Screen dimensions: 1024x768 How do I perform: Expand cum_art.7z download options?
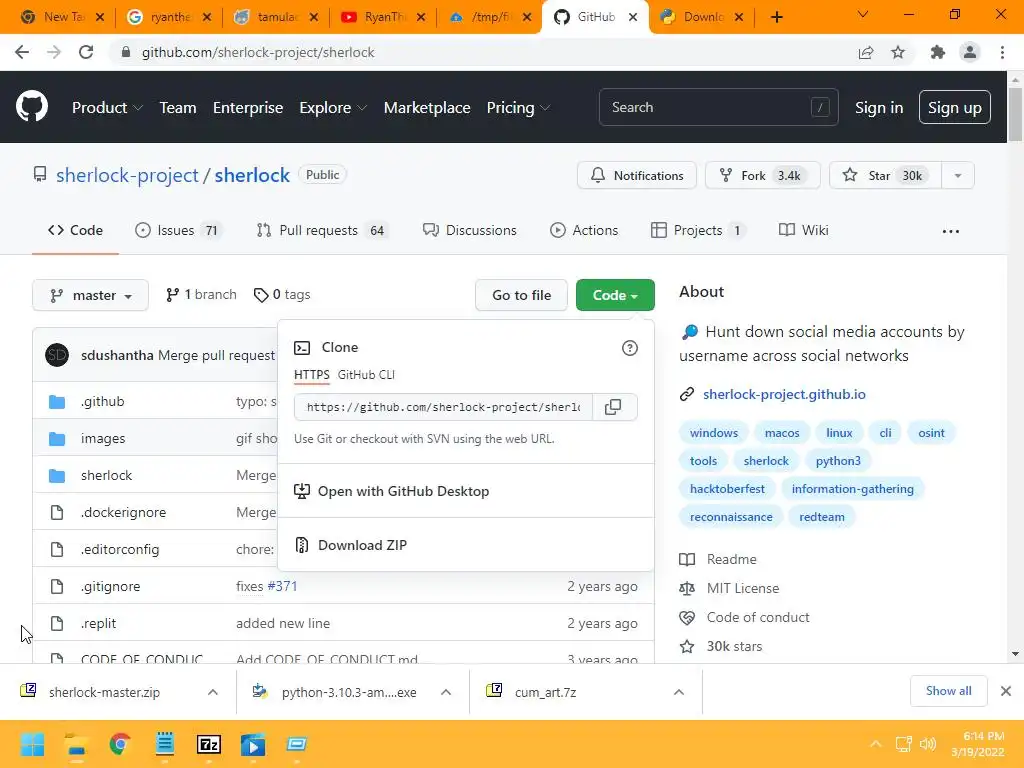click(x=679, y=692)
